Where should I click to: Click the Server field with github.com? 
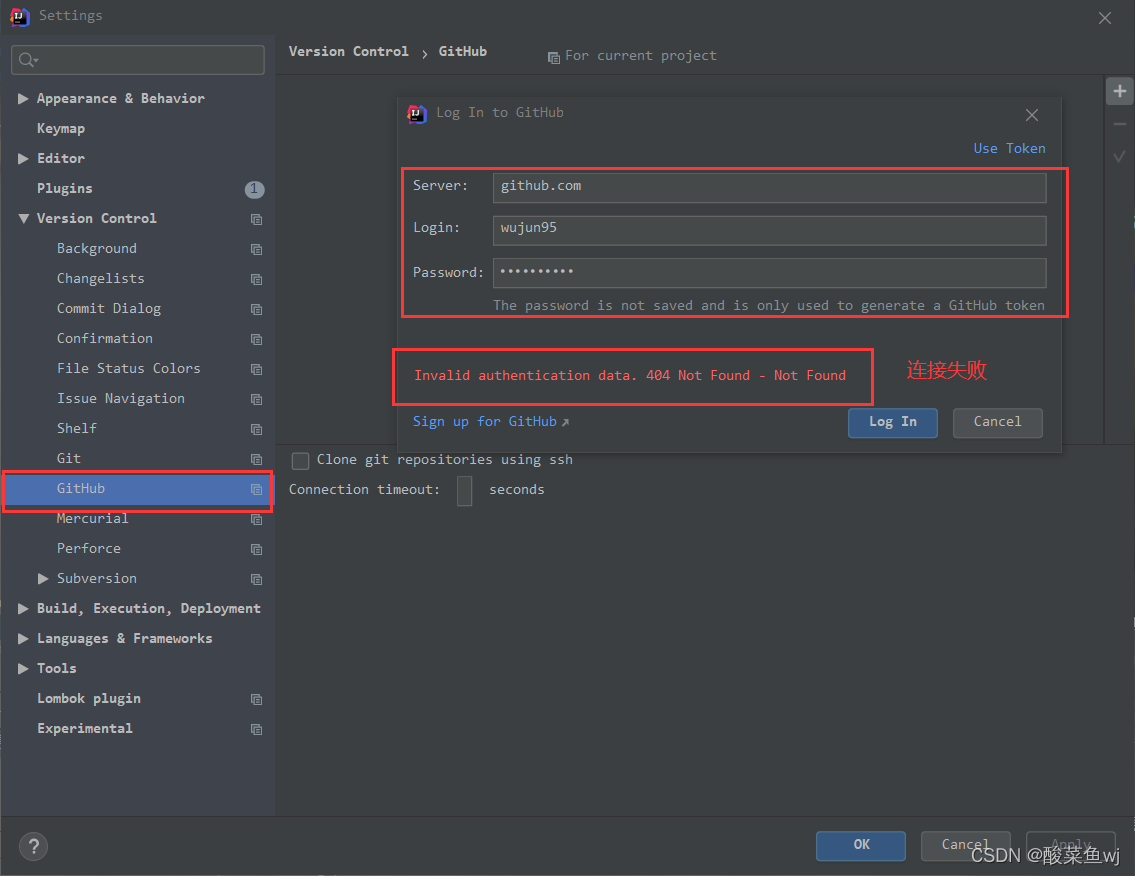769,188
